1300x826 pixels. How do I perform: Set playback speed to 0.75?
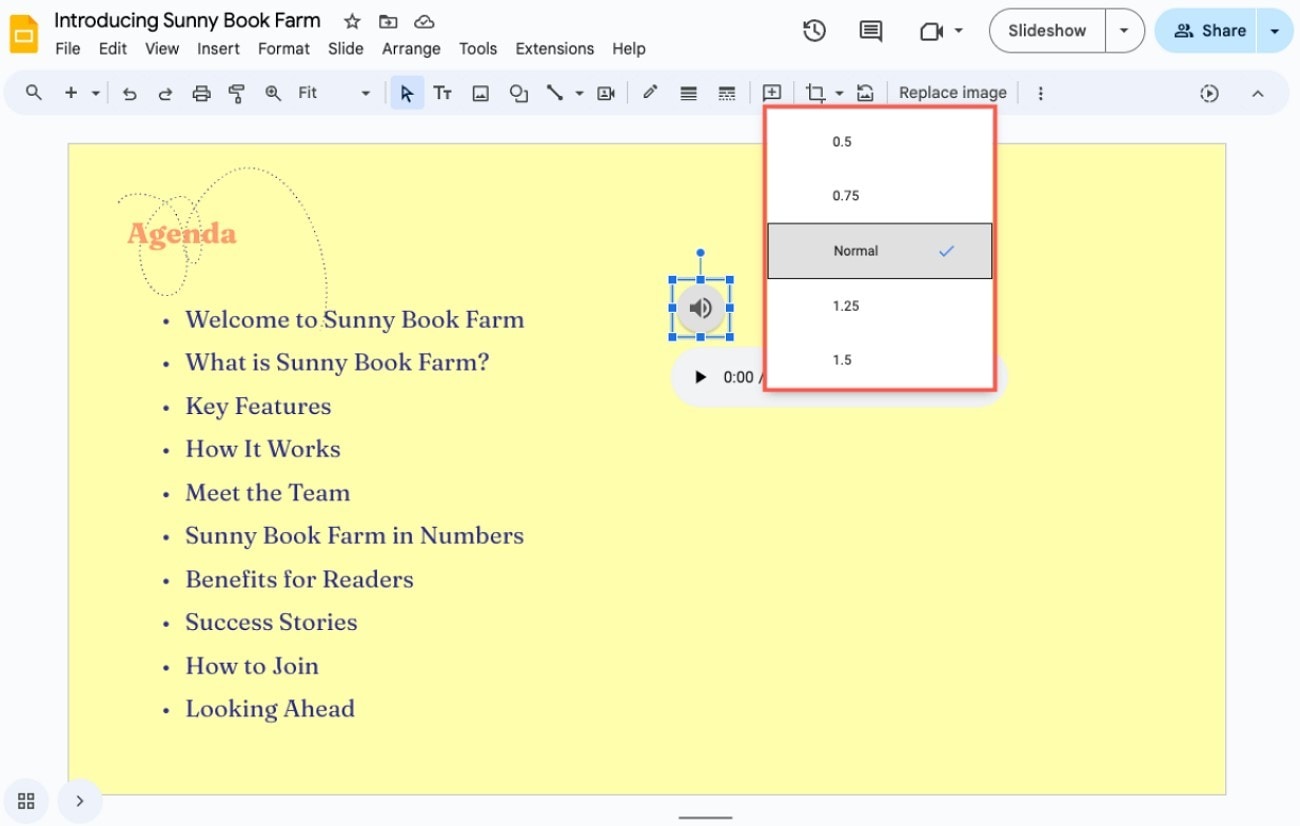[x=880, y=196]
